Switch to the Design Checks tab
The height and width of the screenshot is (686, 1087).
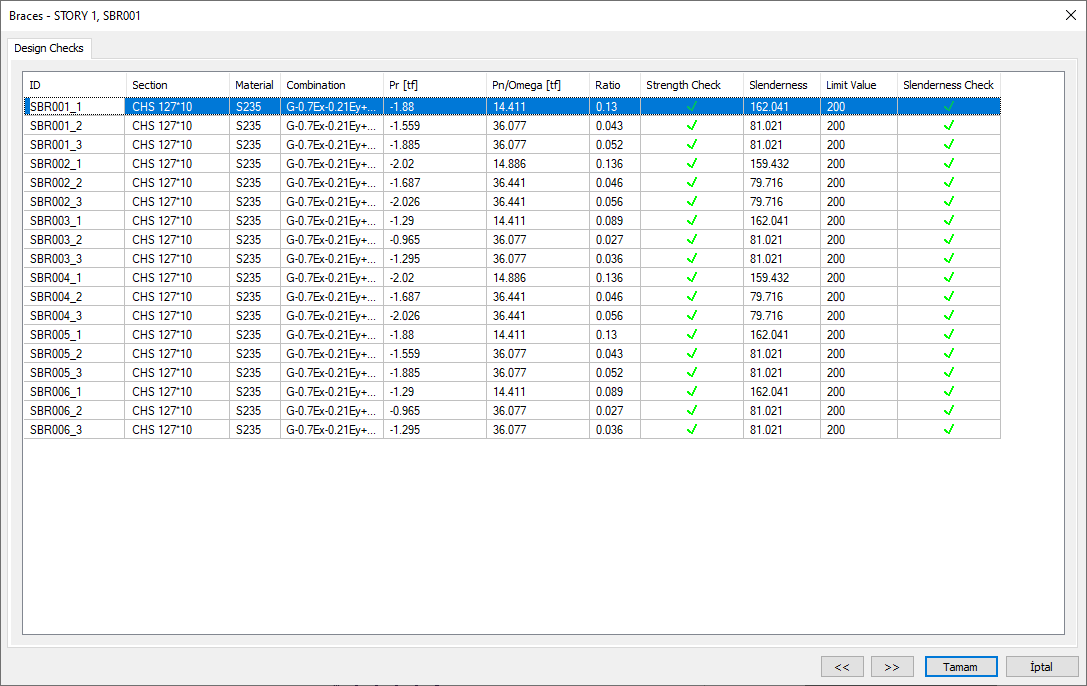49,48
